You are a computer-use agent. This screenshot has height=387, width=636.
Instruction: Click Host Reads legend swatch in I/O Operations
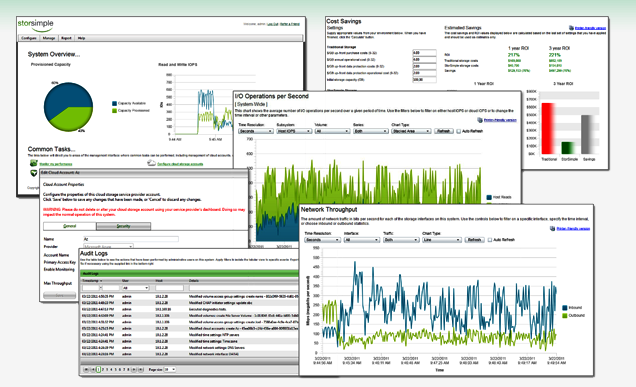(489, 197)
